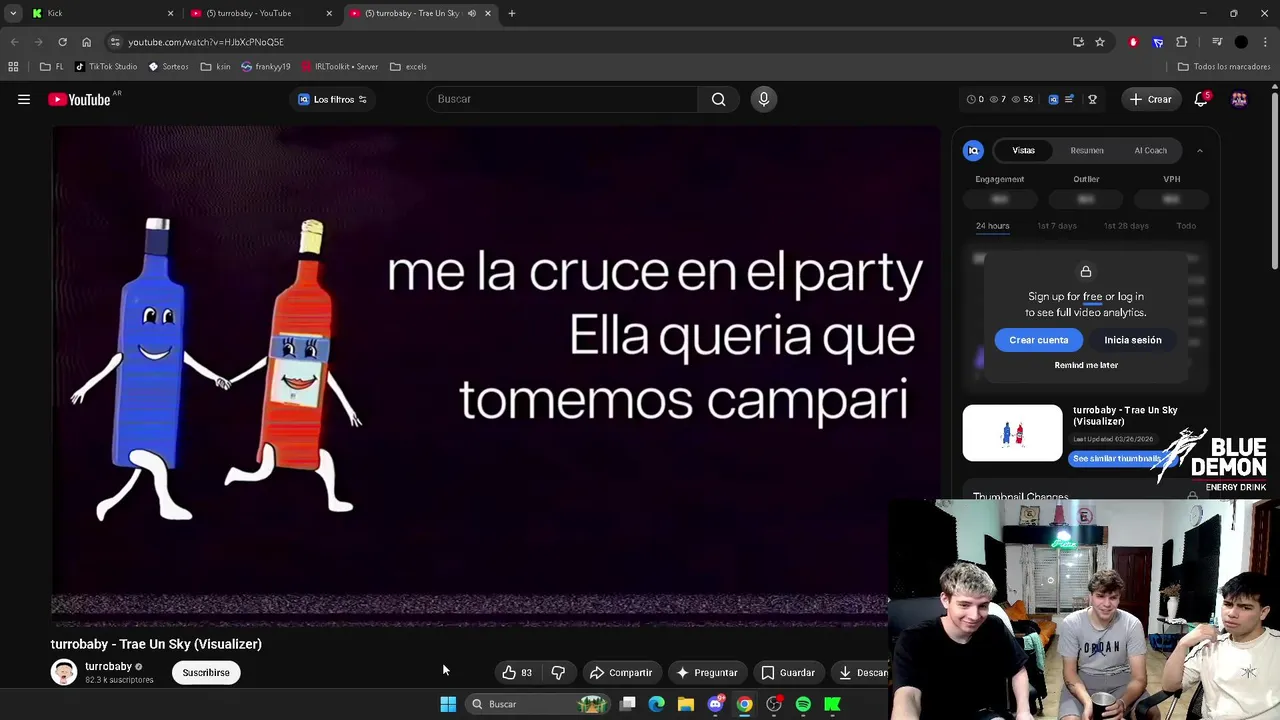Open the blue arrow extension icon
1280x720 pixels.
pos(1158,42)
